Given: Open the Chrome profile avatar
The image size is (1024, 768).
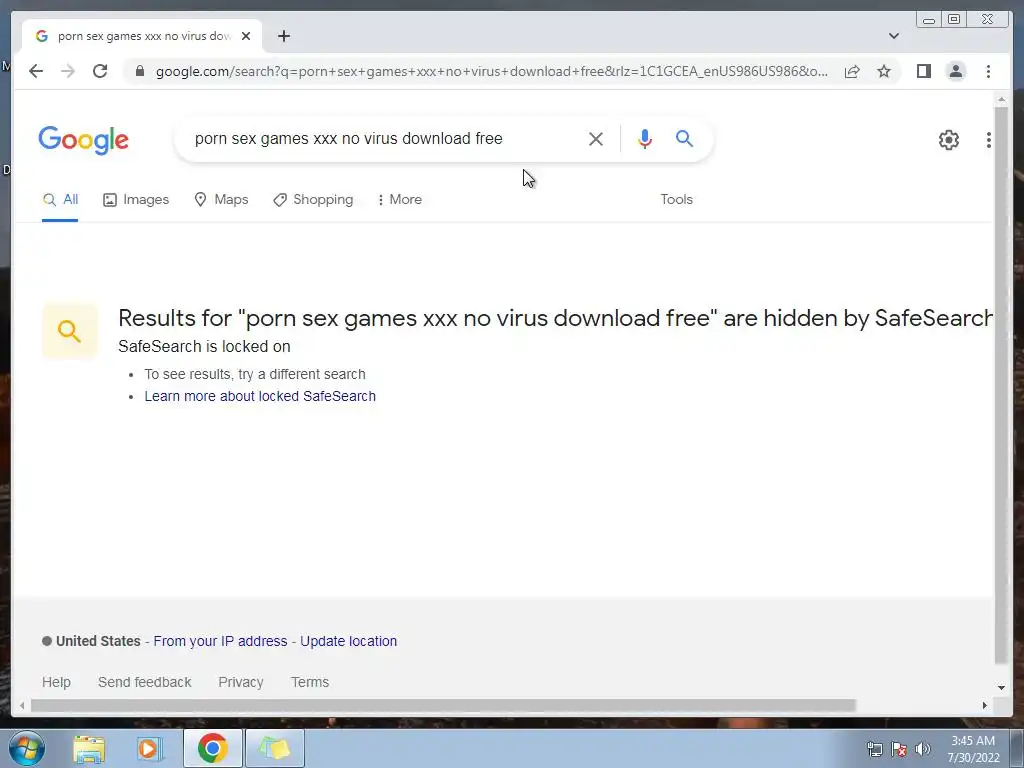Looking at the screenshot, I should (956, 71).
